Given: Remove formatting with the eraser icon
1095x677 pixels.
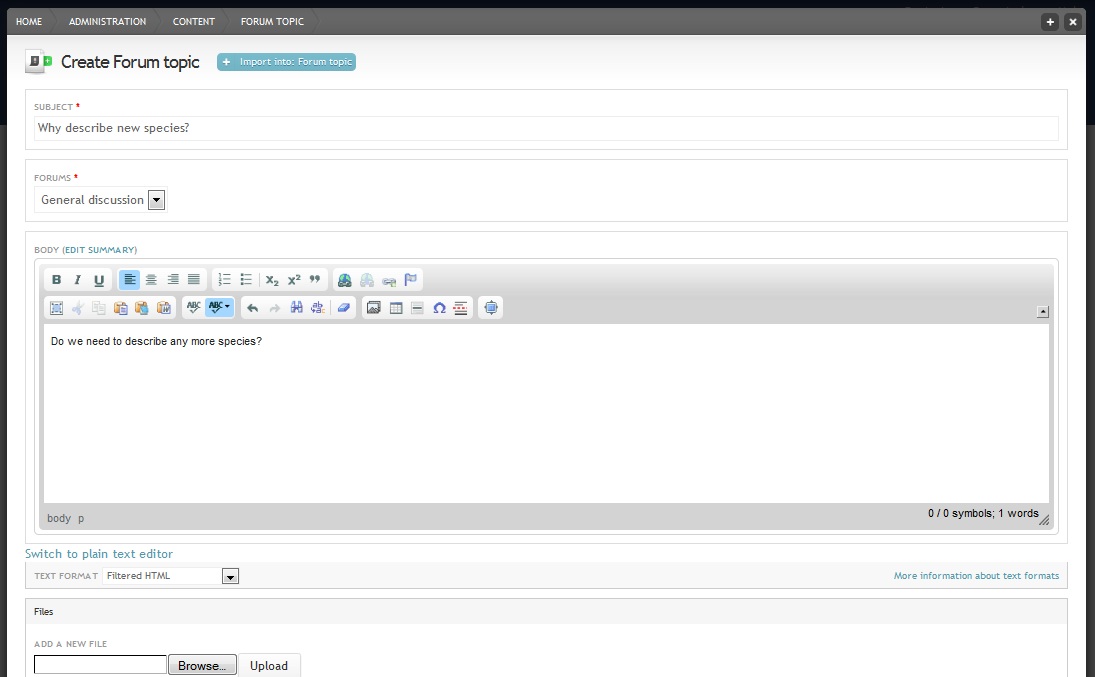Looking at the screenshot, I should [x=344, y=307].
